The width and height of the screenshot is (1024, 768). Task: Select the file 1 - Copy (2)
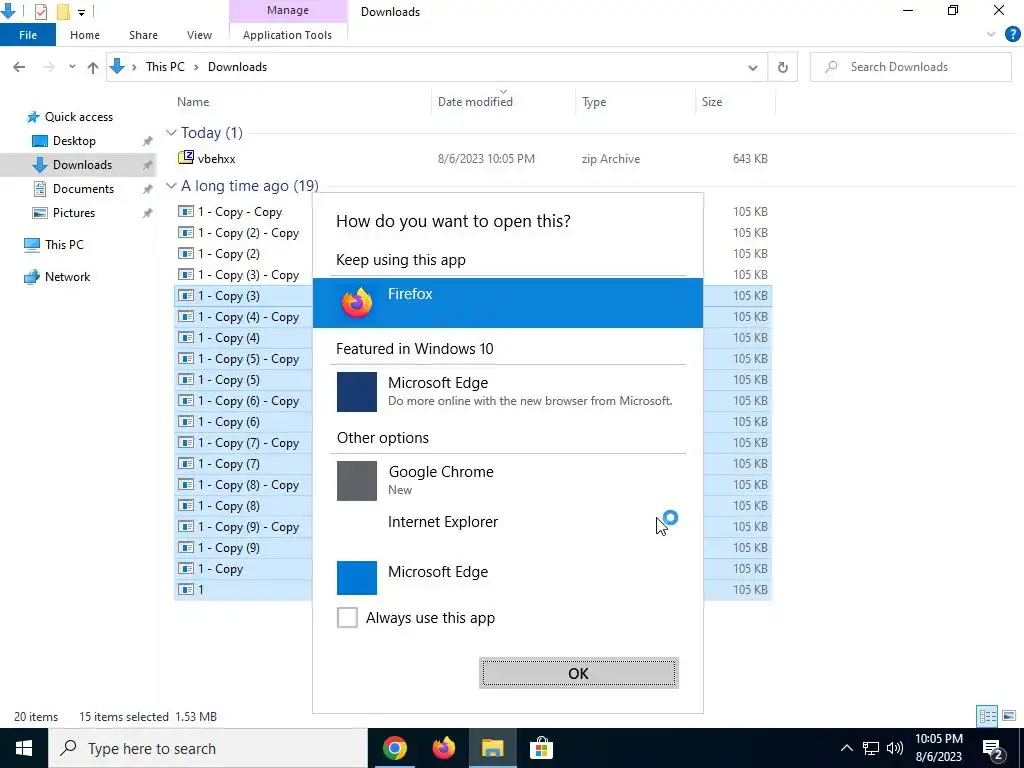(x=229, y=254)
